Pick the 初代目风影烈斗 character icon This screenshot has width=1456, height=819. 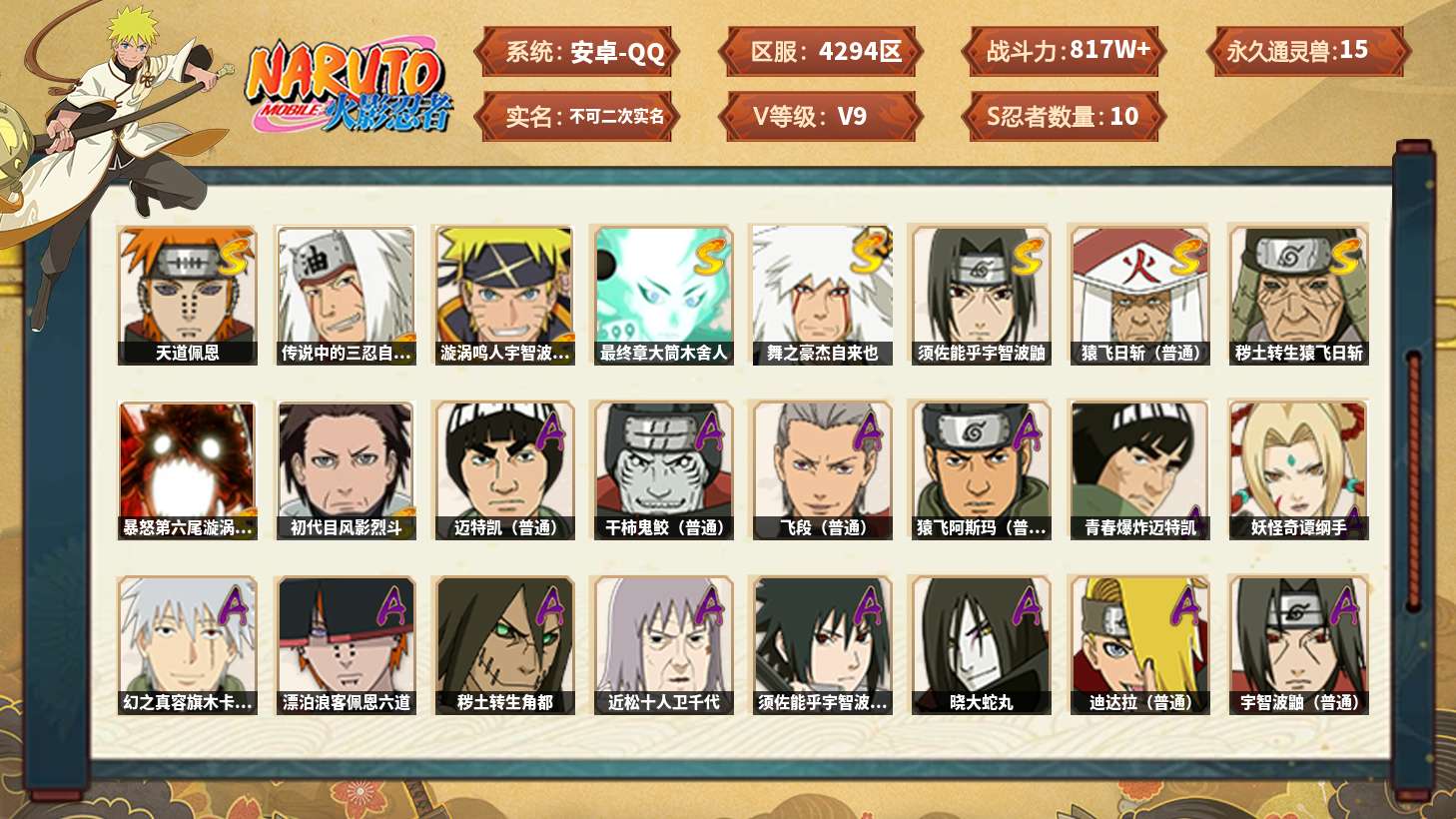tap(346, 470)
